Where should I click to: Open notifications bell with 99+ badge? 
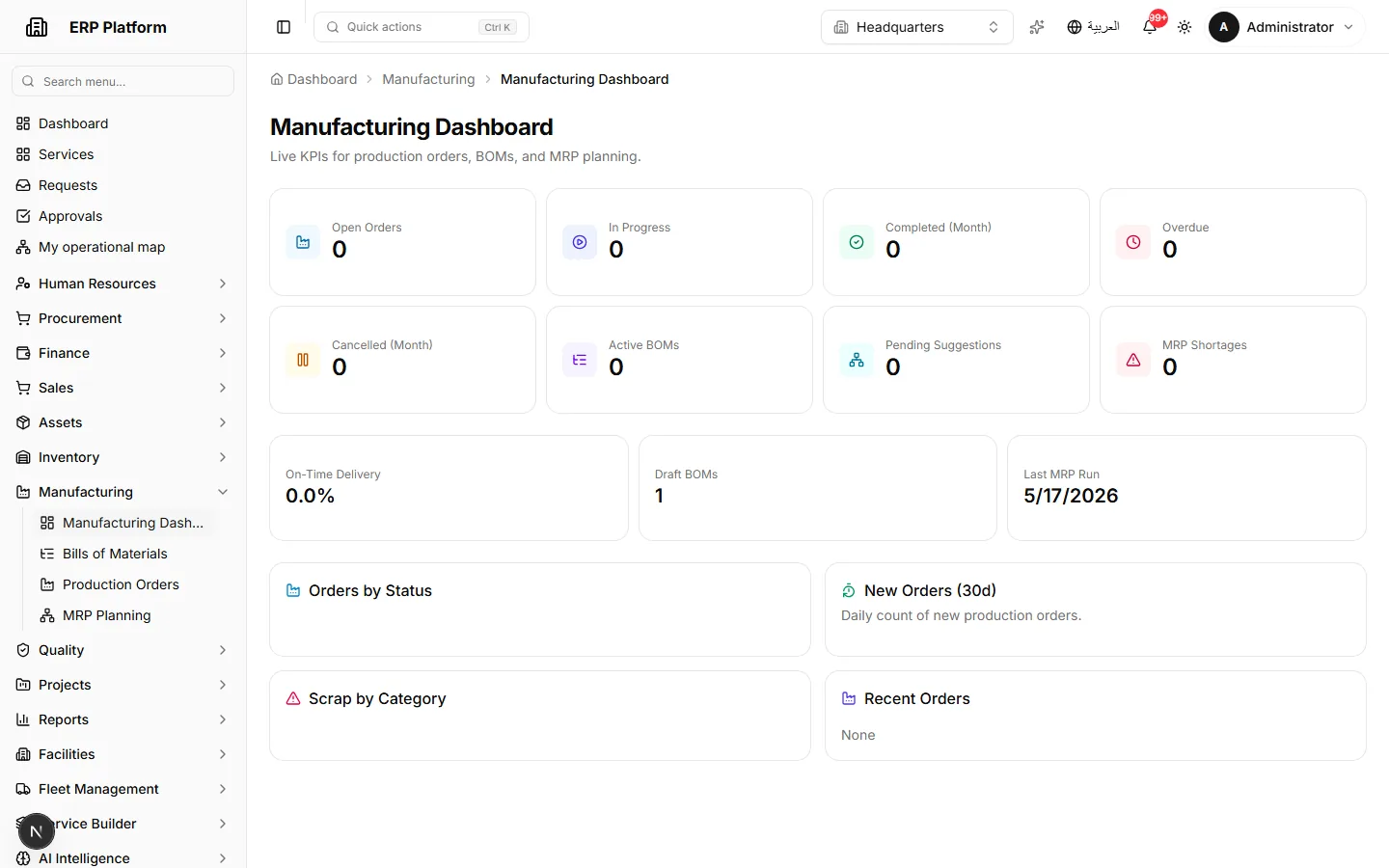point(1150,27)
